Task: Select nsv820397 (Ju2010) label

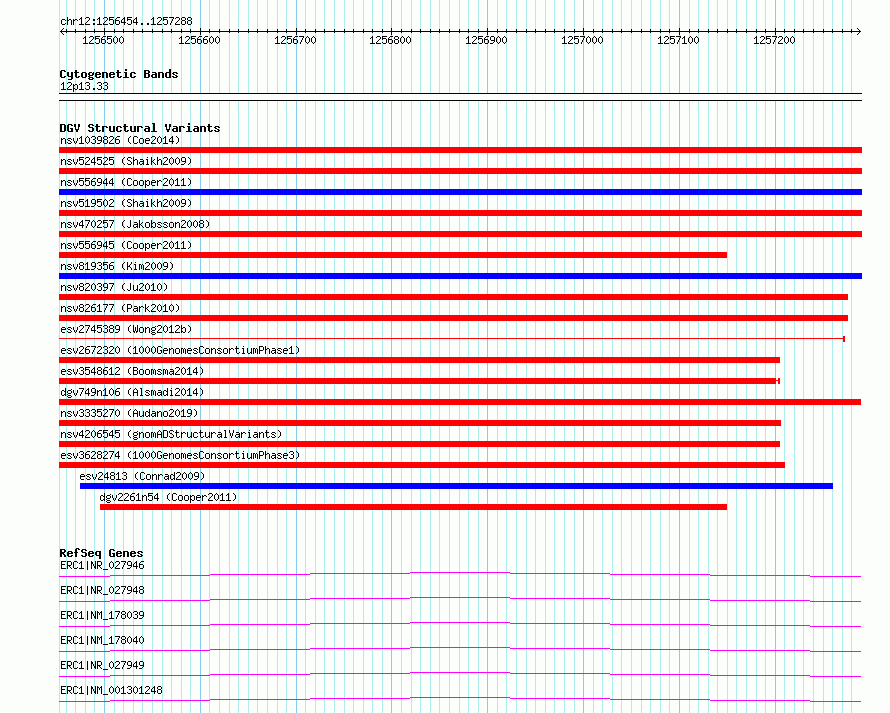Action: (x=114, y=287)
